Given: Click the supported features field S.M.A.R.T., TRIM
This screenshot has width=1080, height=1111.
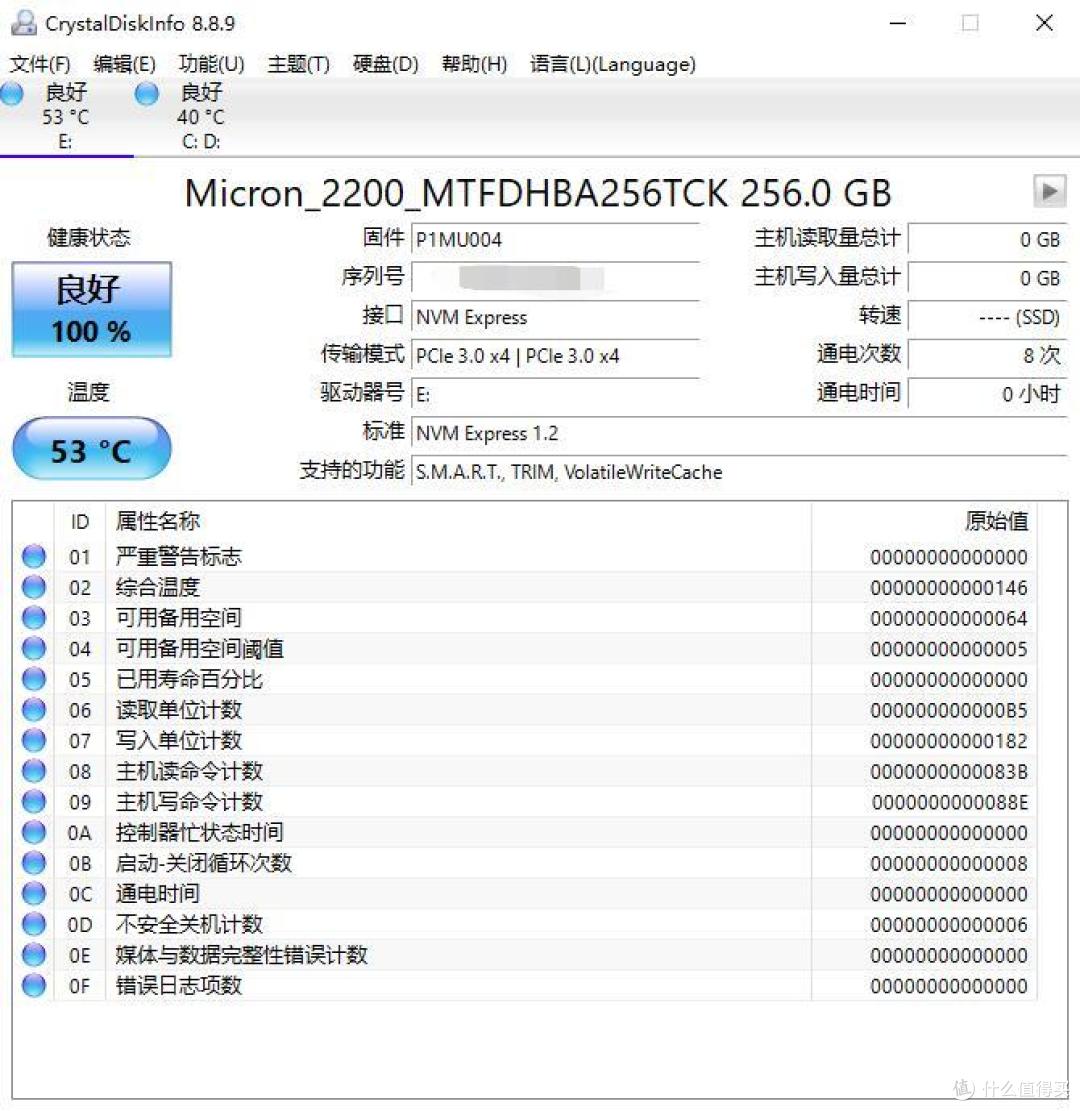Looking at the screenshot, I should tap(739, 472).
